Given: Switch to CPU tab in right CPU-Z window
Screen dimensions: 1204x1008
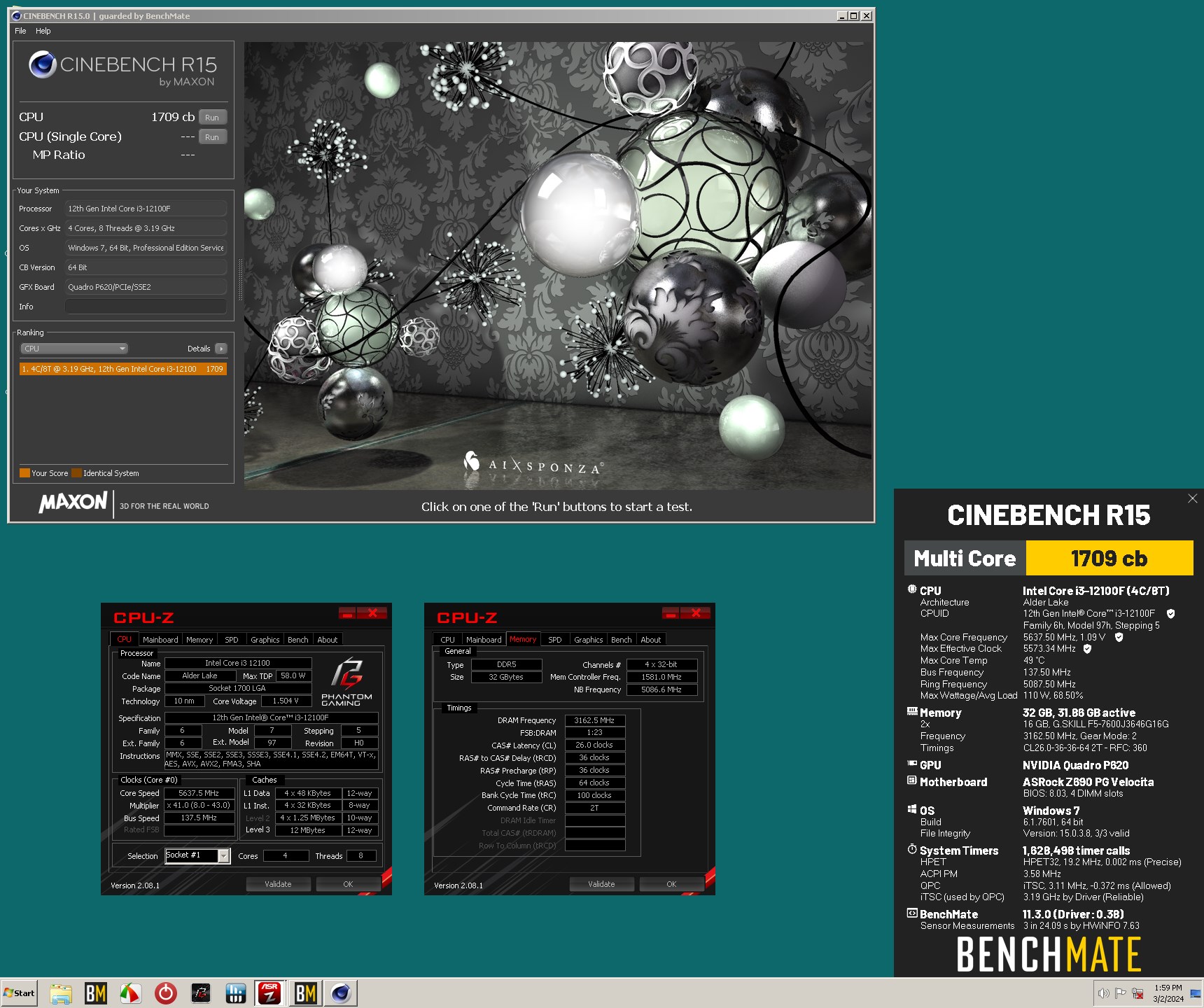Looking at the screenshot, I should click(447, 640).
